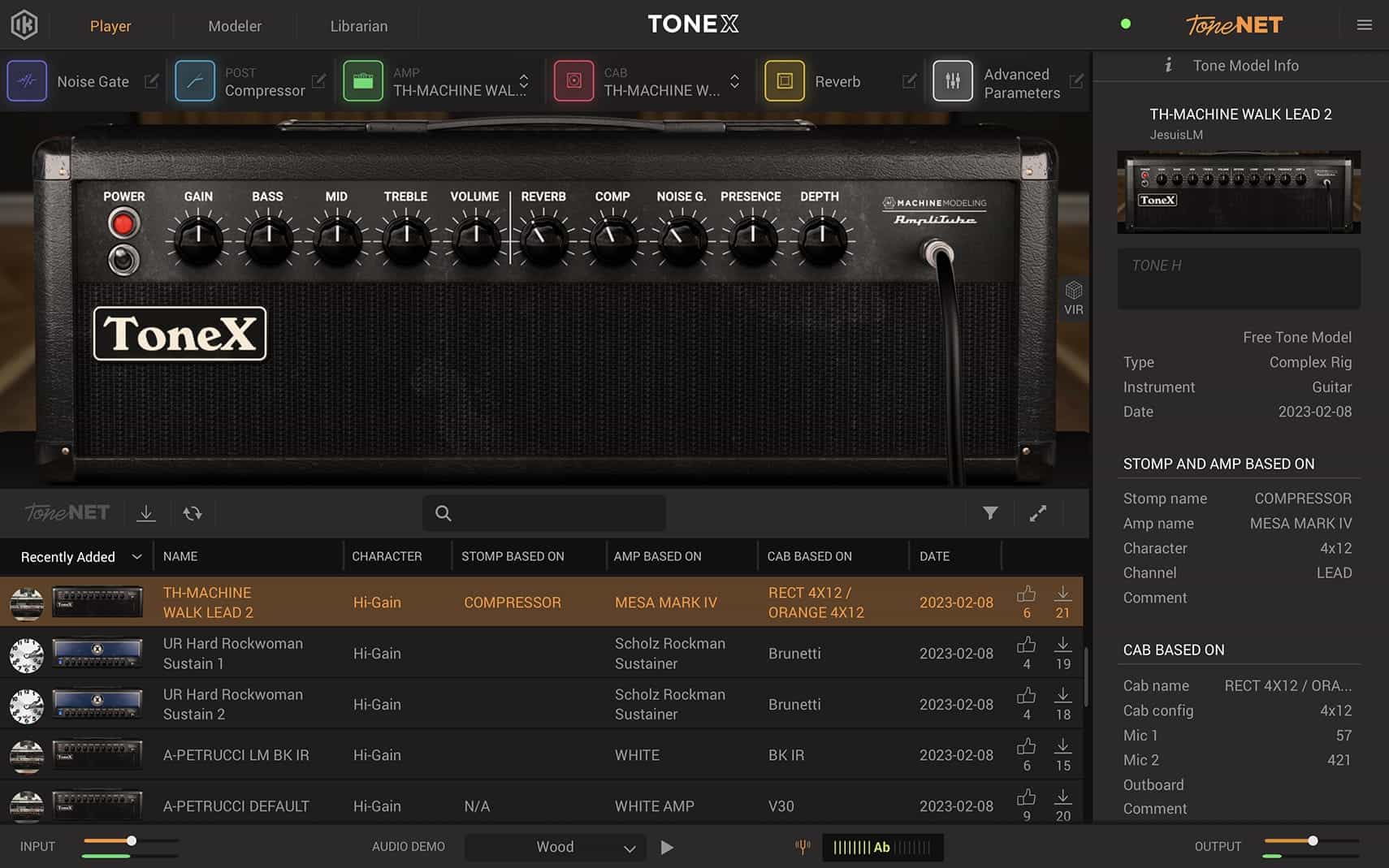Click the Advanced Parameters sliders icon
This screenshot has height=868, width=1389.
pos(953,81)
